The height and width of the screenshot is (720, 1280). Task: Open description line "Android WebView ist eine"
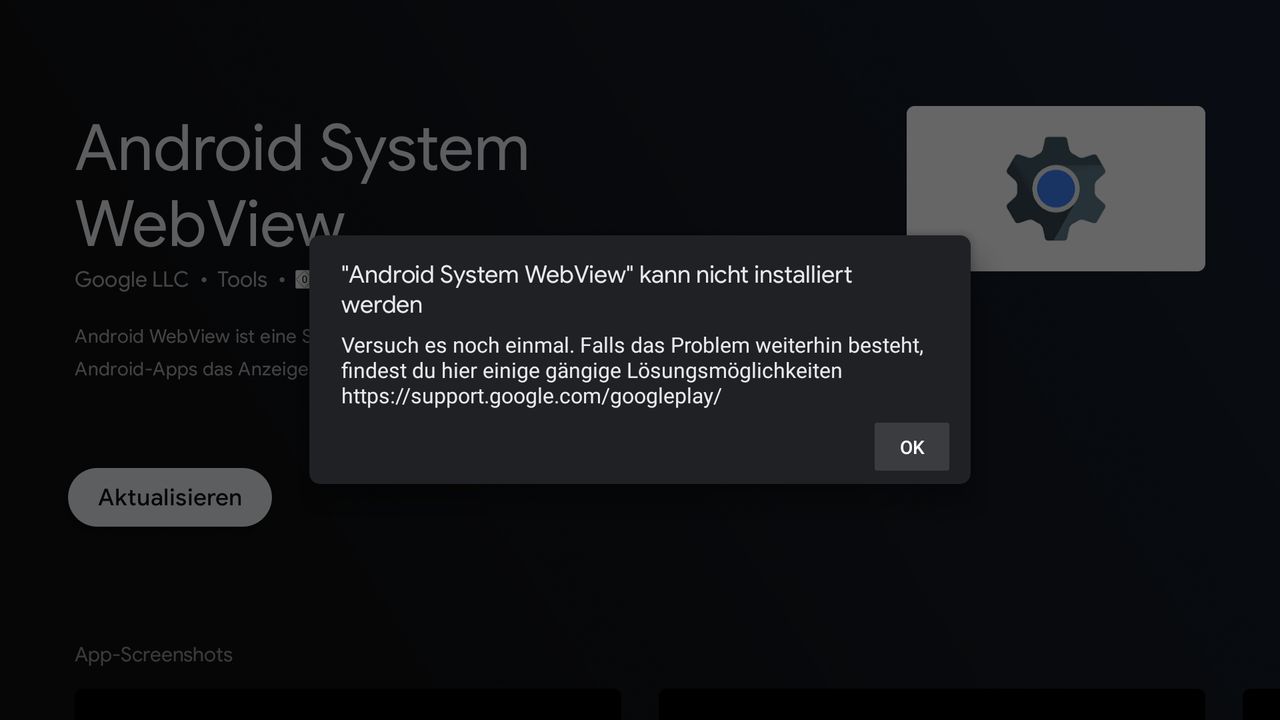pyautogui.click(x=192, y=336)
